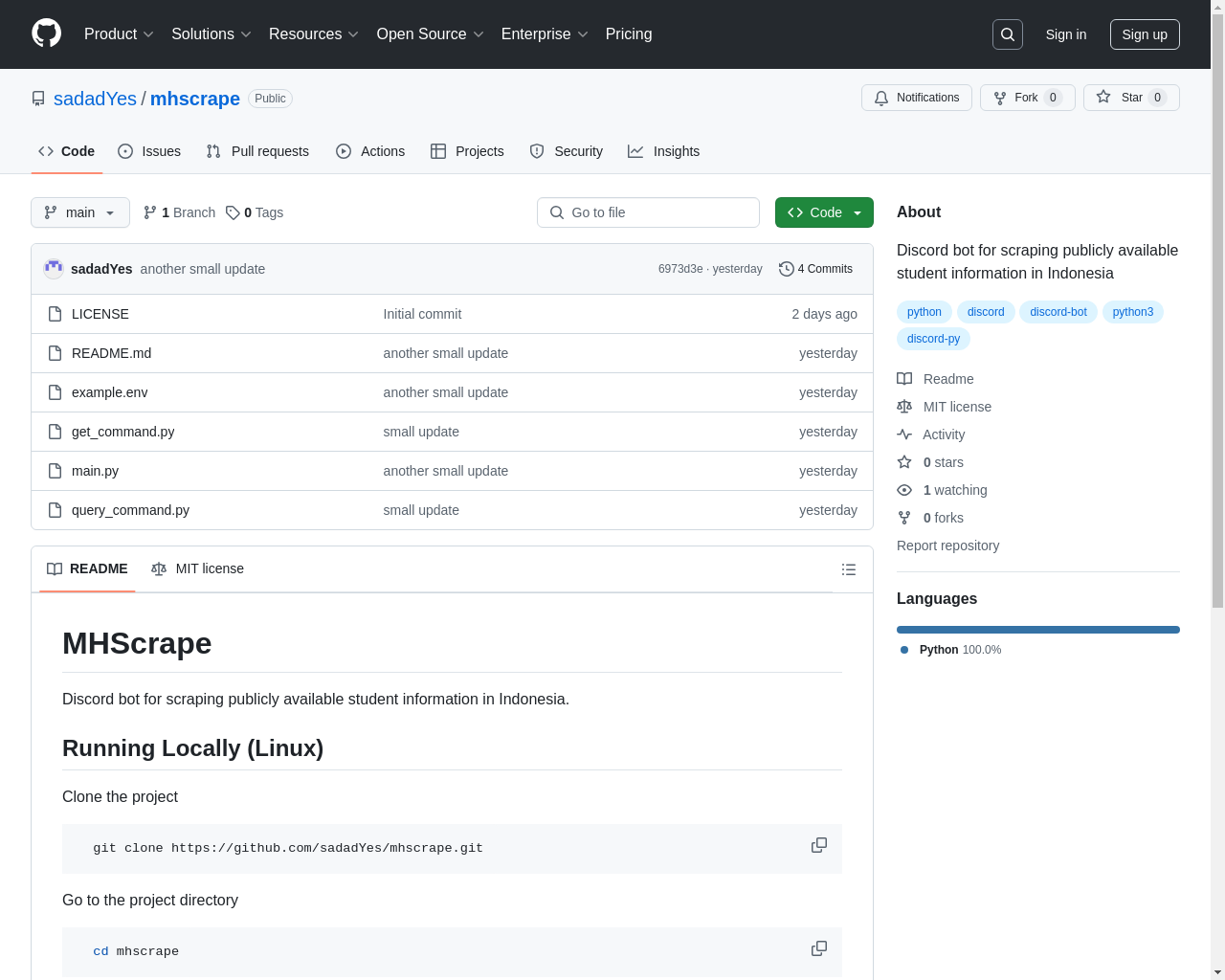Expand the Solutions menu
Screen dimensions: 1225x980
pyautogui.click(x=212, y=34)
